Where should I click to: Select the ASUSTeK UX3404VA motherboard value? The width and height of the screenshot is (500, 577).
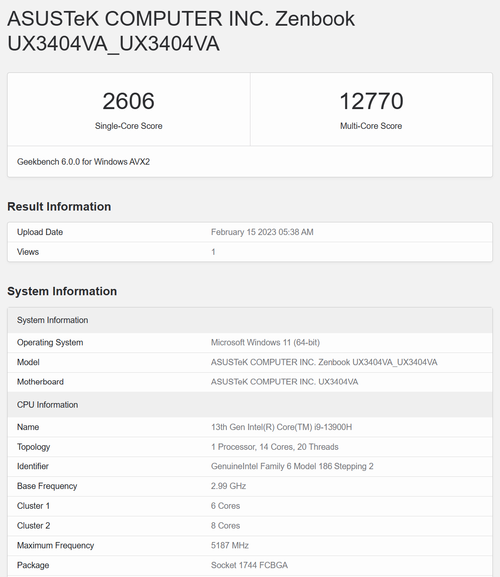pyautogui.click(x=284, y=382)
